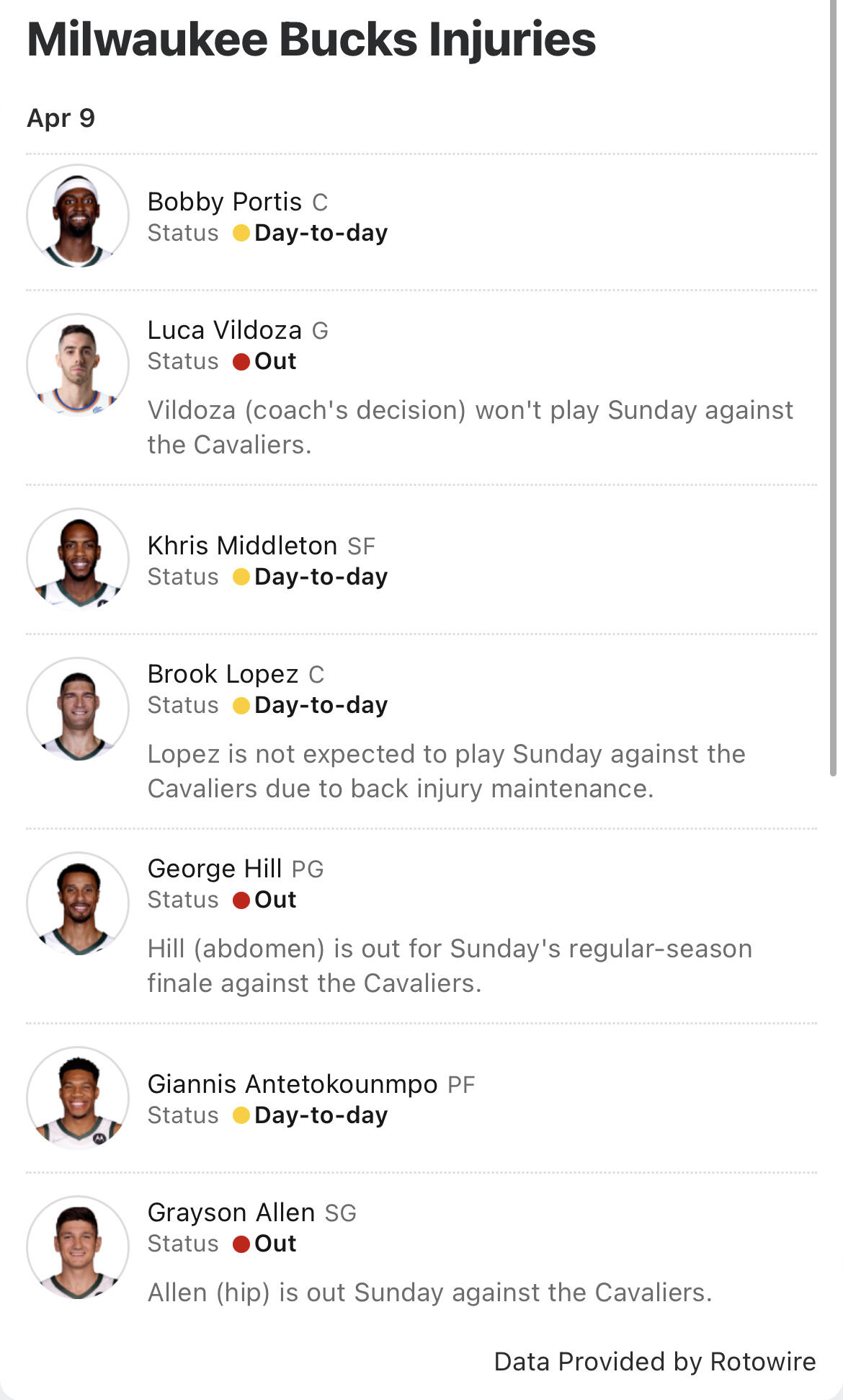This screenshot has height=1400, width=843.
Task: Click yellow status dot for Bobby Portis
Action: [241, 233]
